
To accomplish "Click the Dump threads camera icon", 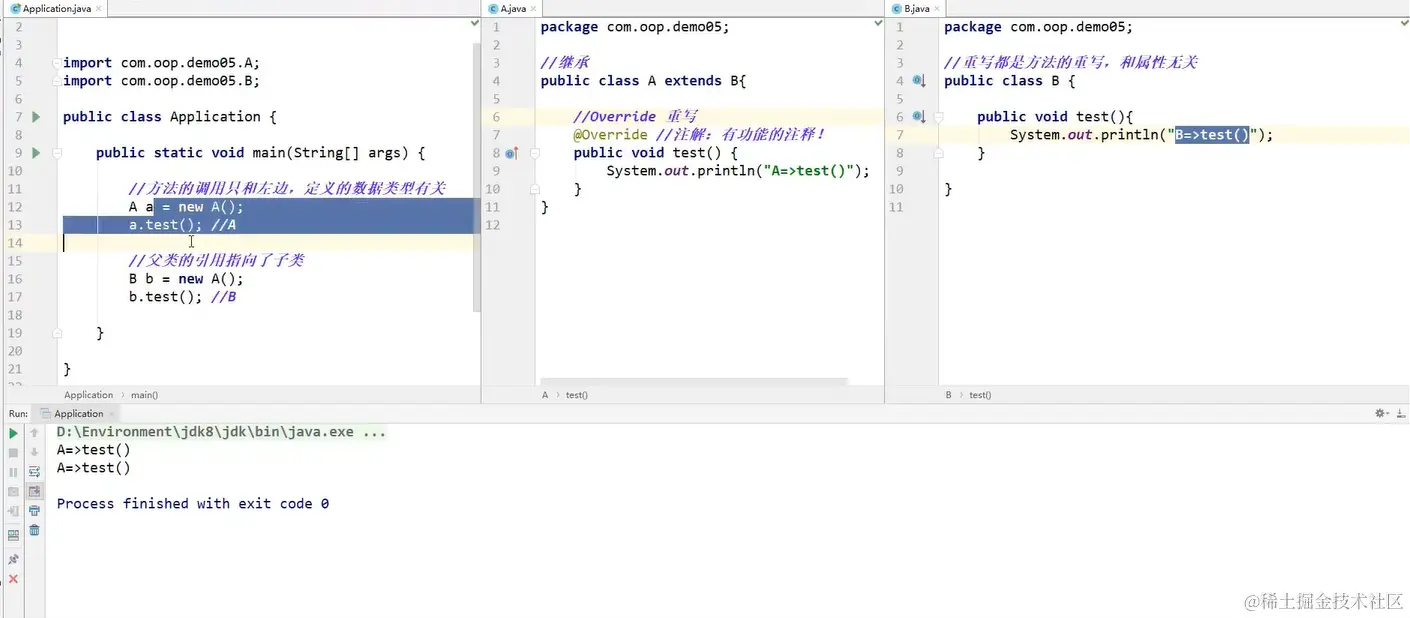I will point(13,491).
